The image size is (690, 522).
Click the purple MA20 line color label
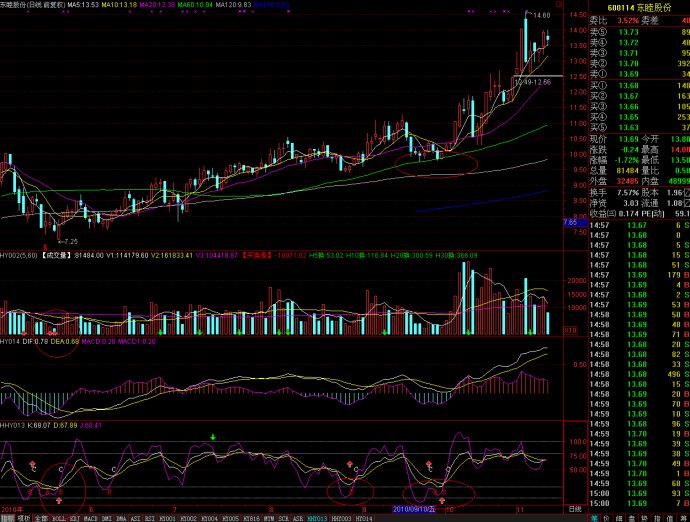151,4
